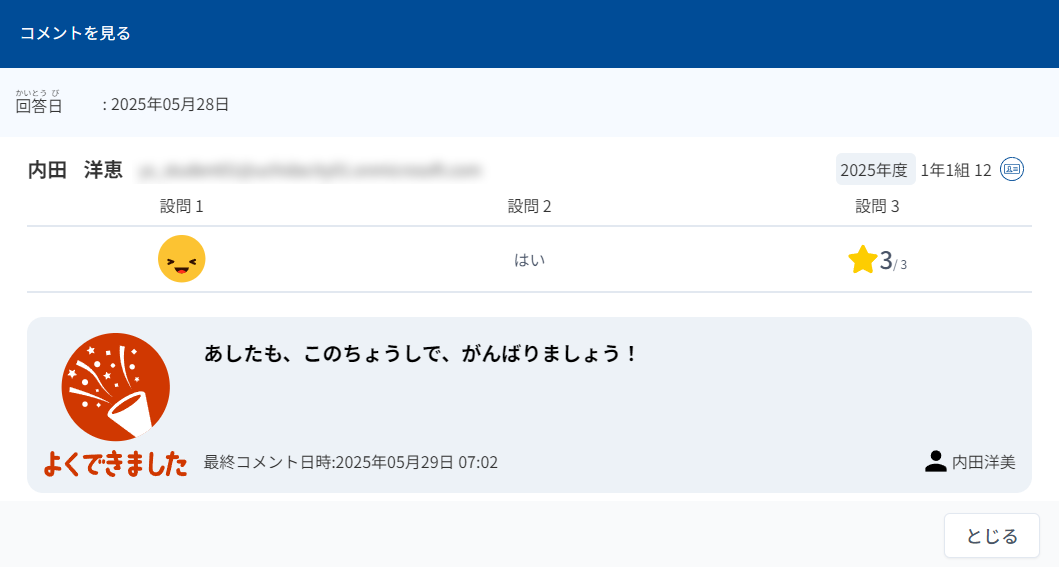Click the 回答日 date 2025年05月28日

pyautogui.click(x=170, y=105)
